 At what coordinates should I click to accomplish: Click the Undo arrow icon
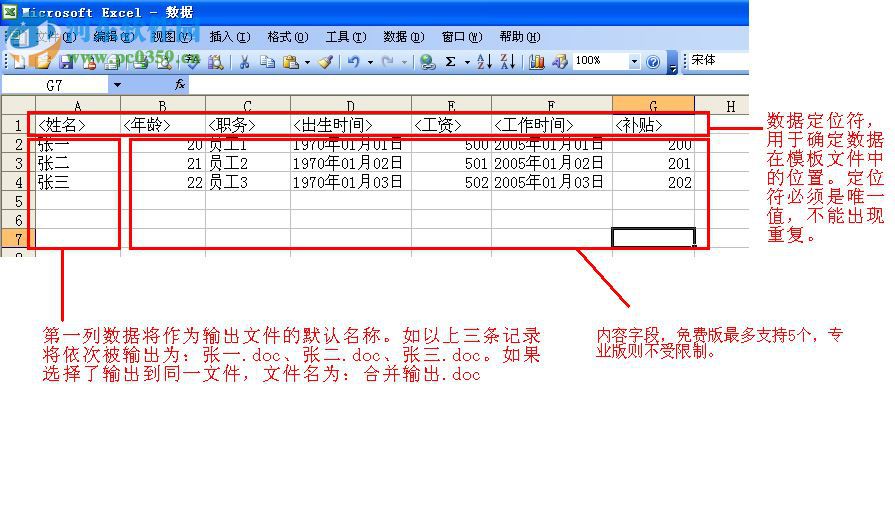tap(354, 61)
